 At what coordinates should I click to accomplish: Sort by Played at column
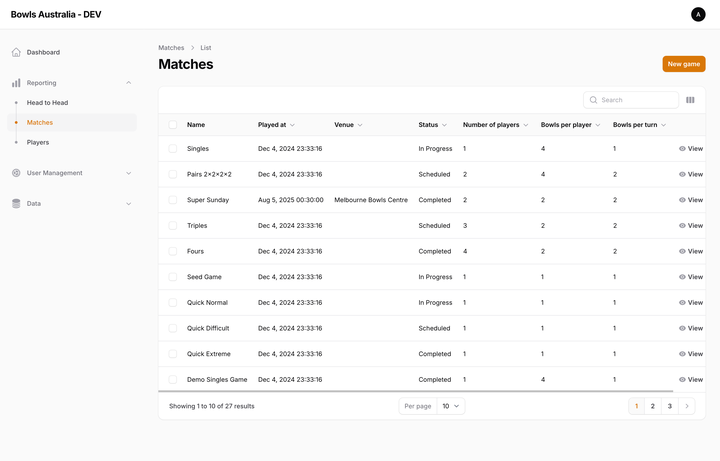point(276,125)
